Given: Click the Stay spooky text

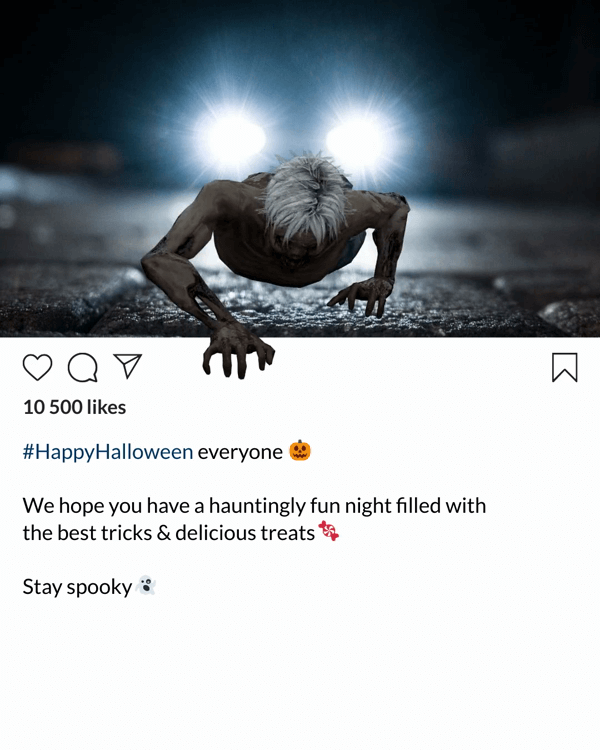Looking at the screenshot, I should 77,587.
